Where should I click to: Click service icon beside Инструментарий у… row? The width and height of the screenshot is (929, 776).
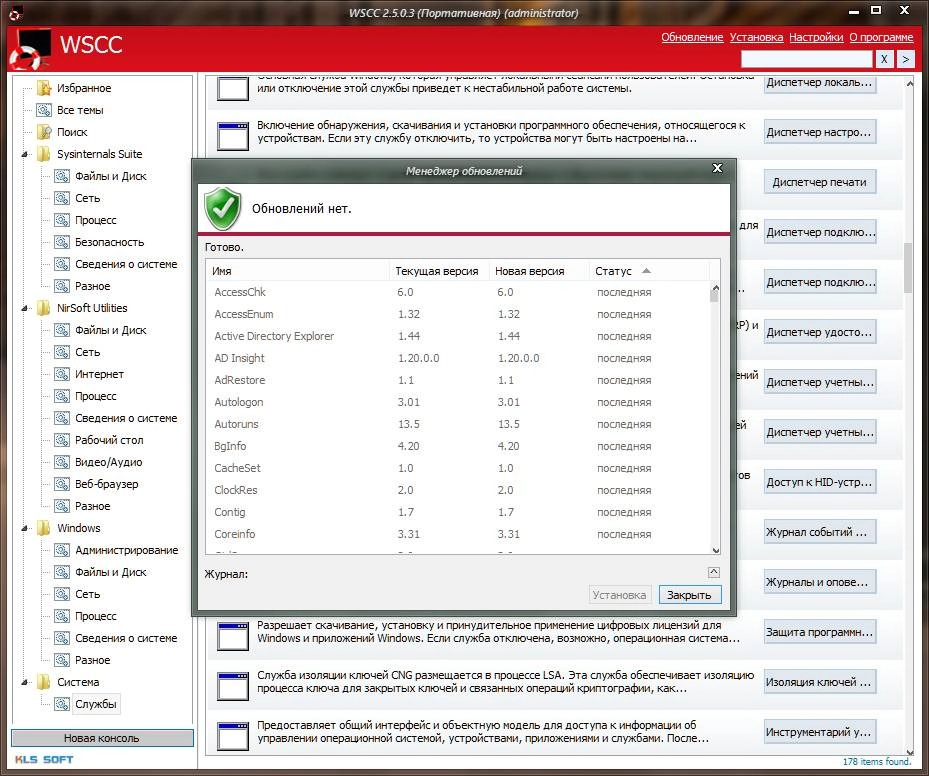click(x=233, y=736)
